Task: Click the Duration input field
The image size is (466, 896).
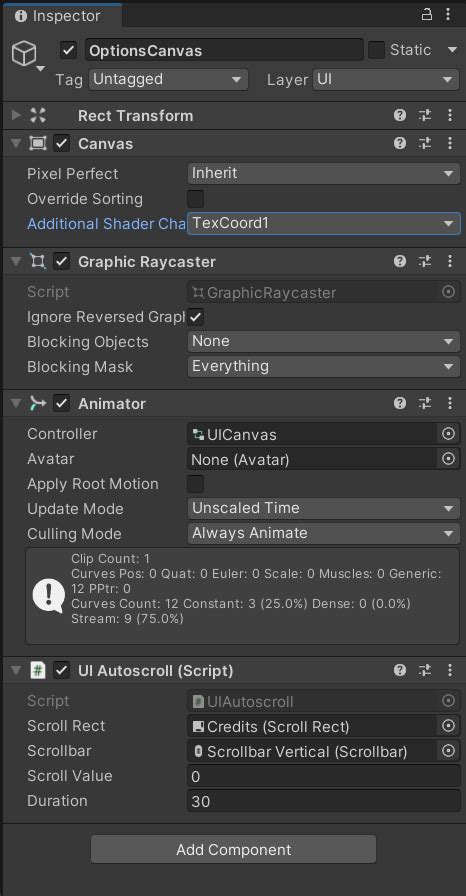Action: coord(323,801)
